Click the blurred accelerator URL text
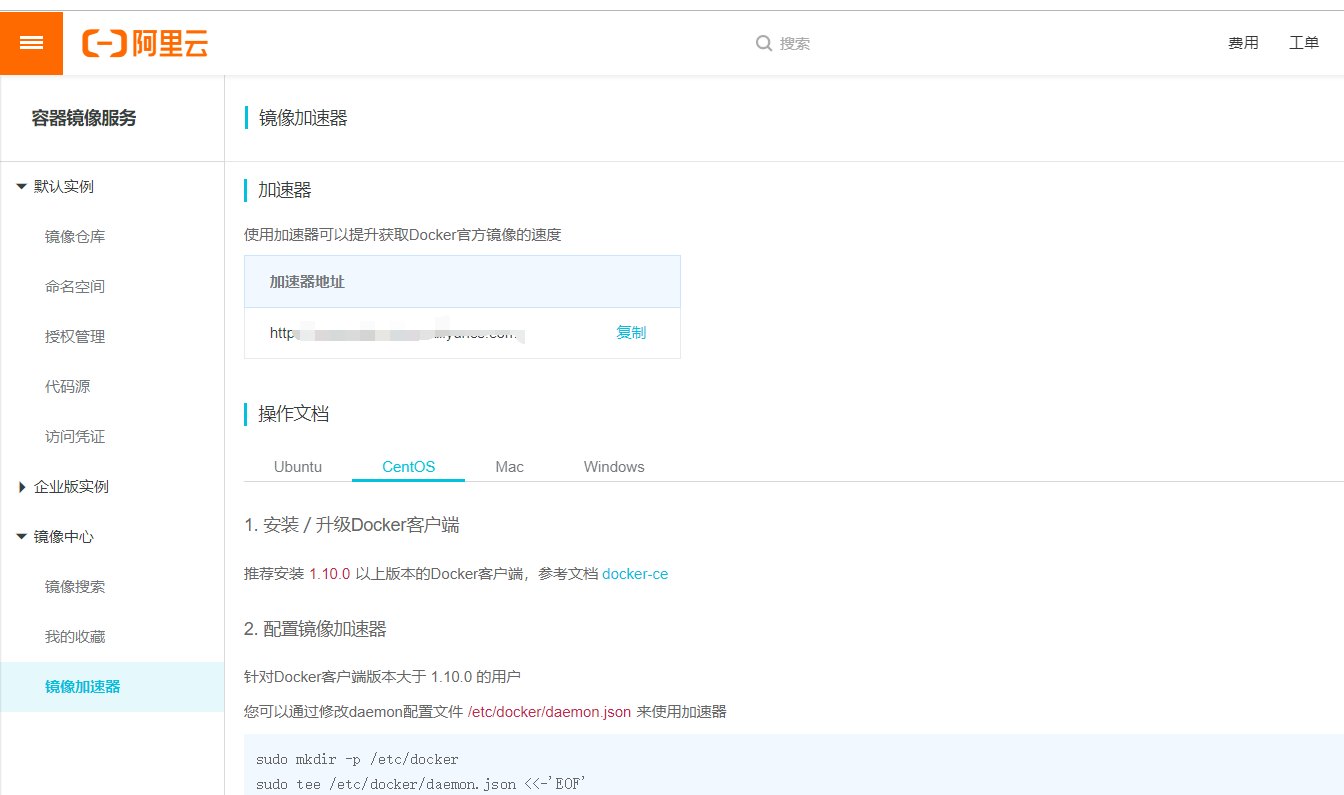 coord(397,333)
